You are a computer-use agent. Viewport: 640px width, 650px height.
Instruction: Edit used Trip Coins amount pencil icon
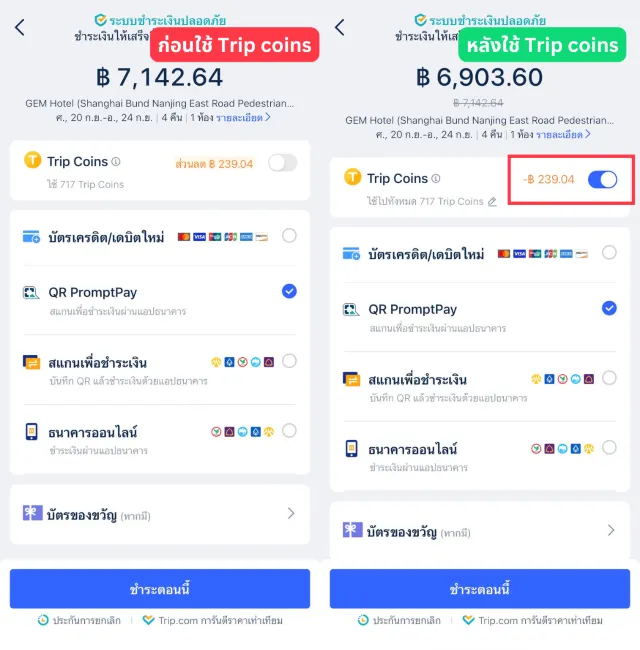(x=492, y=202)
